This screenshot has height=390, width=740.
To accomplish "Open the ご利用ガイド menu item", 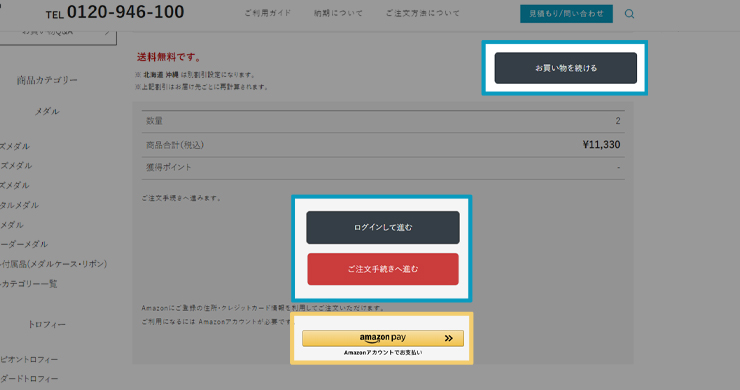I will [x=268, y=13].
